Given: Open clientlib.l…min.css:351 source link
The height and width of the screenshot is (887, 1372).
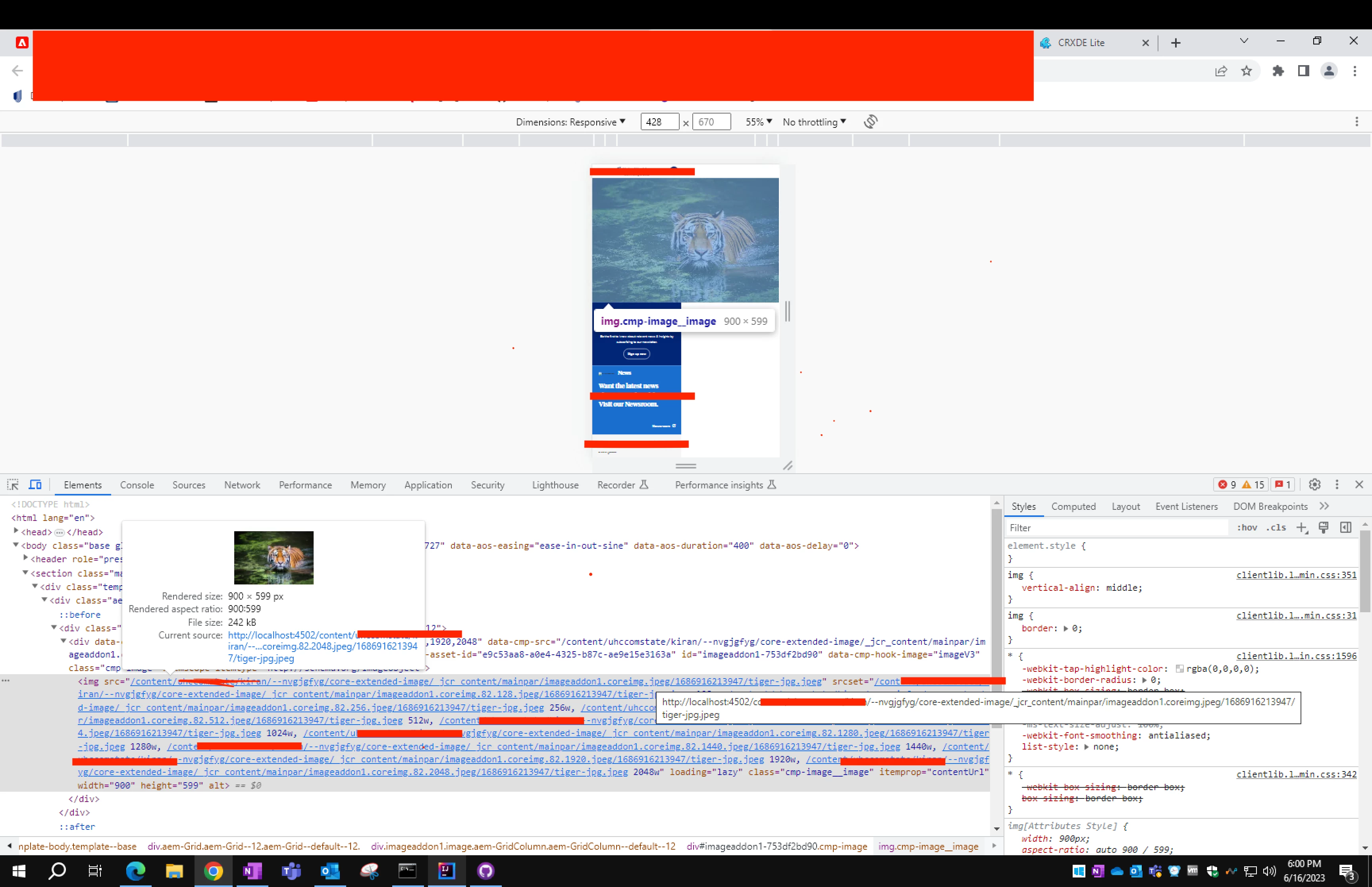Looking at the screenshot, I should click(x=1296, y=575).
